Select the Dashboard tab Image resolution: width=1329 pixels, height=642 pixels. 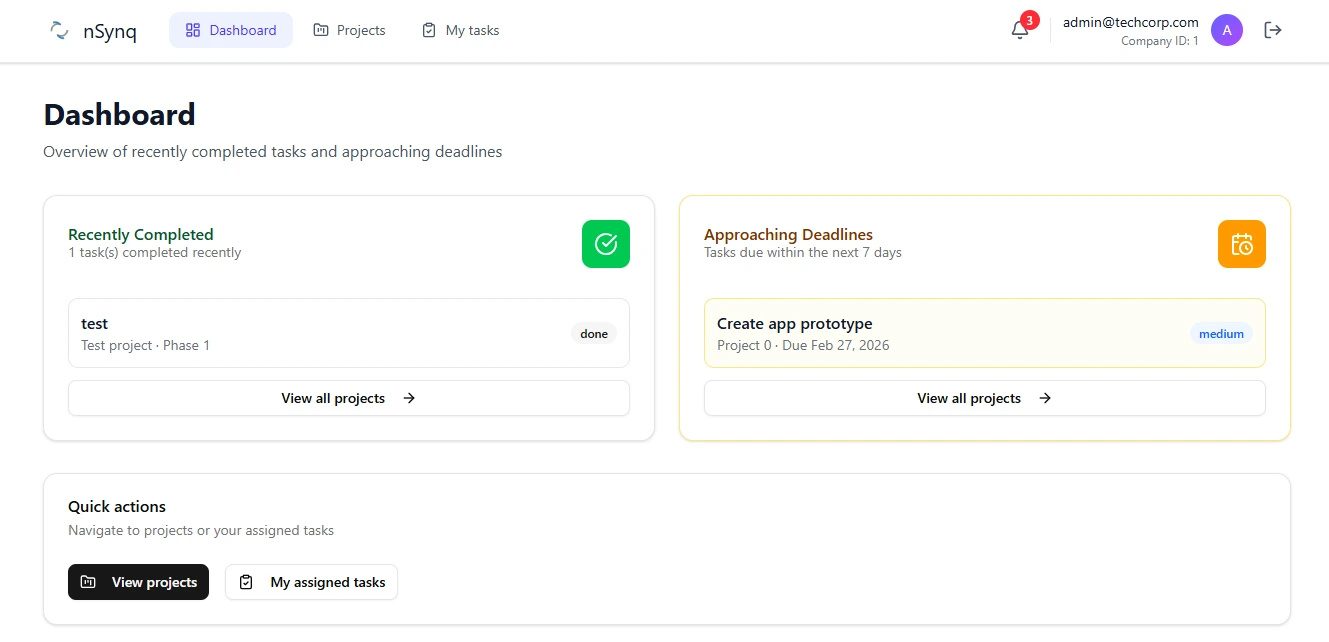[x=231, y=30]
